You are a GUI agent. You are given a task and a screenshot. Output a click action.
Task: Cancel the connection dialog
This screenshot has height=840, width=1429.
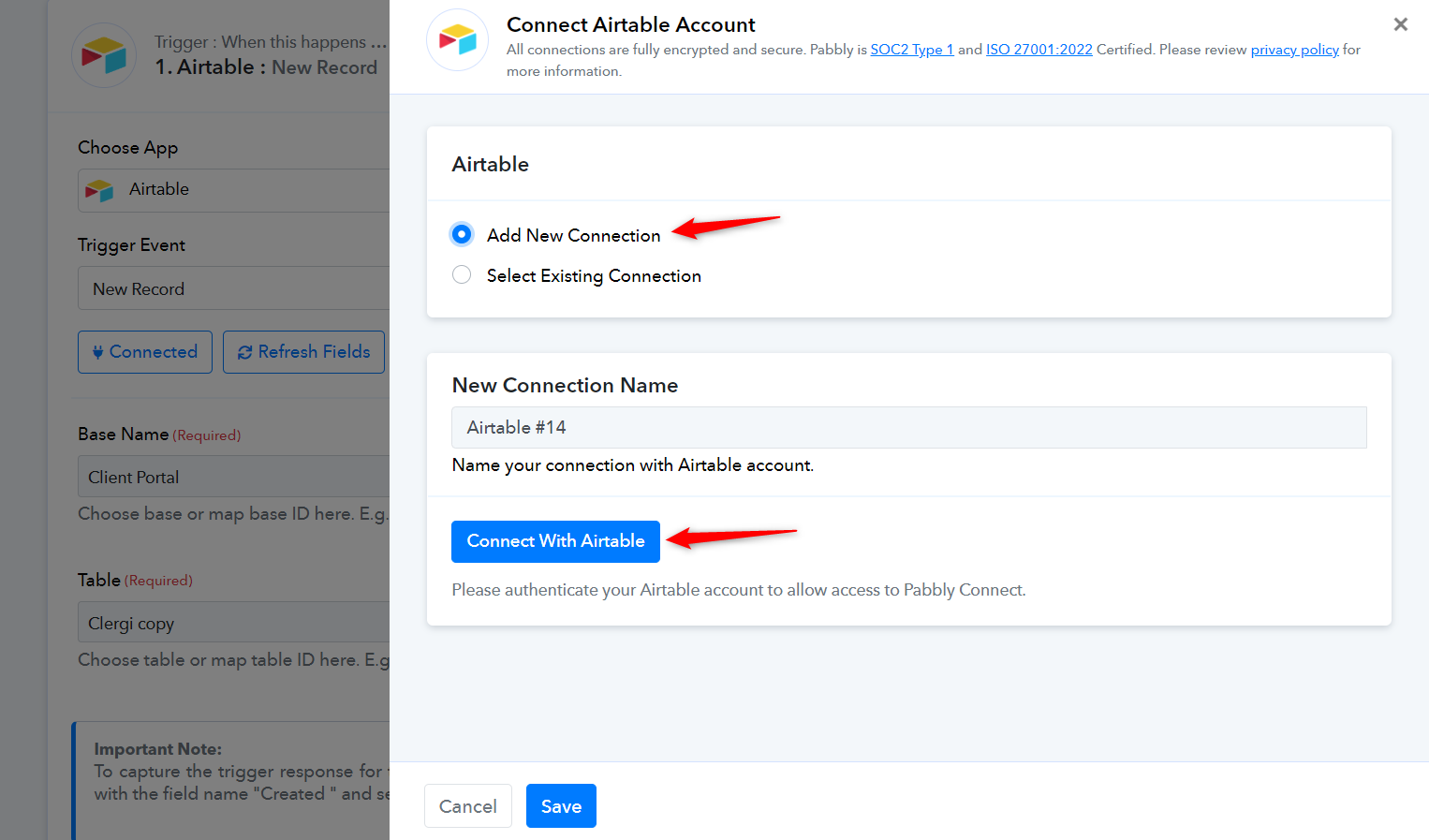point(468,806)
